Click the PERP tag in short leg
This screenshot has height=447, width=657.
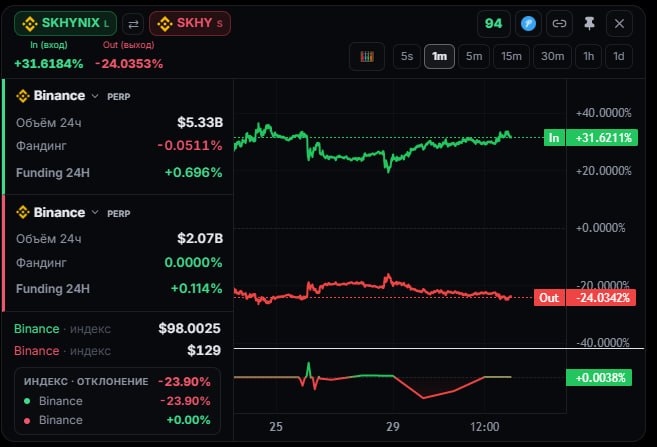click(119, 214)
